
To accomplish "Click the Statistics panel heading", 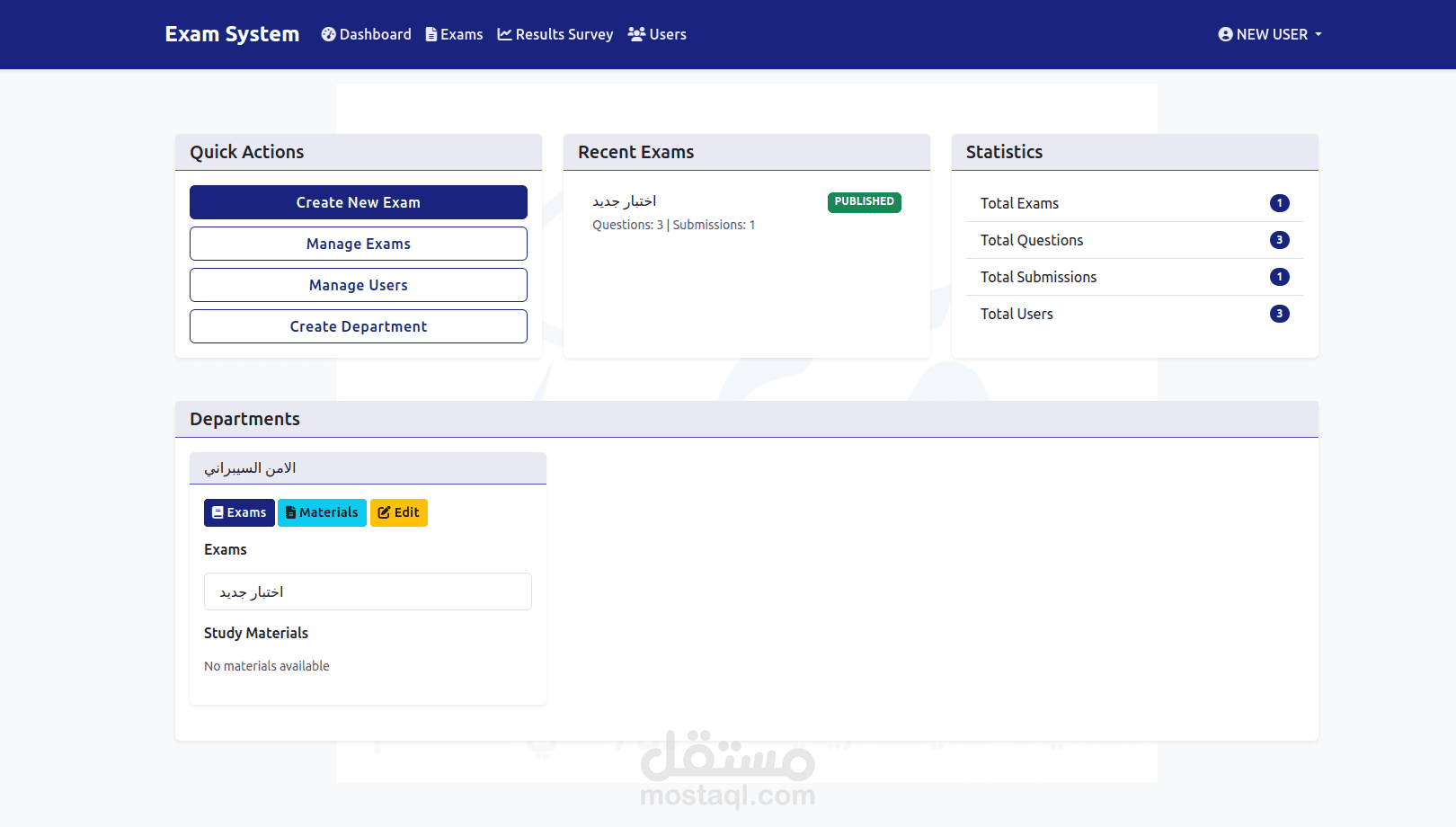I will 1005,152.
